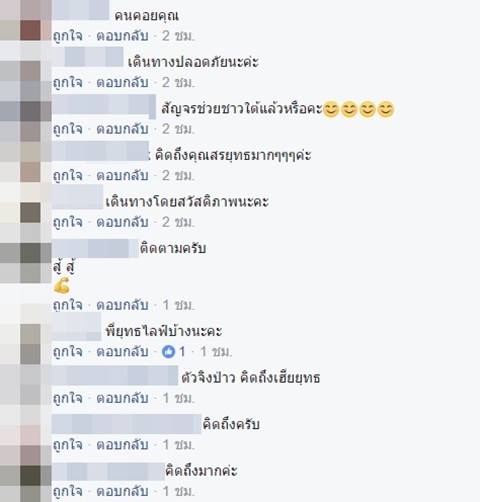Reply to the comment 'ติดตามครับ สู้ สู้'

[122, 305]
